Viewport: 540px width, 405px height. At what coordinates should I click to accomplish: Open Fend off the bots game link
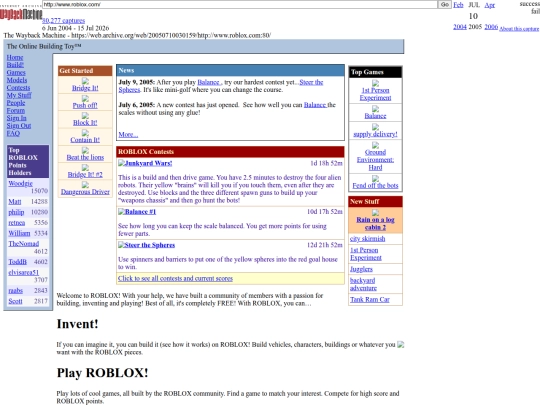tap(375, 186)
